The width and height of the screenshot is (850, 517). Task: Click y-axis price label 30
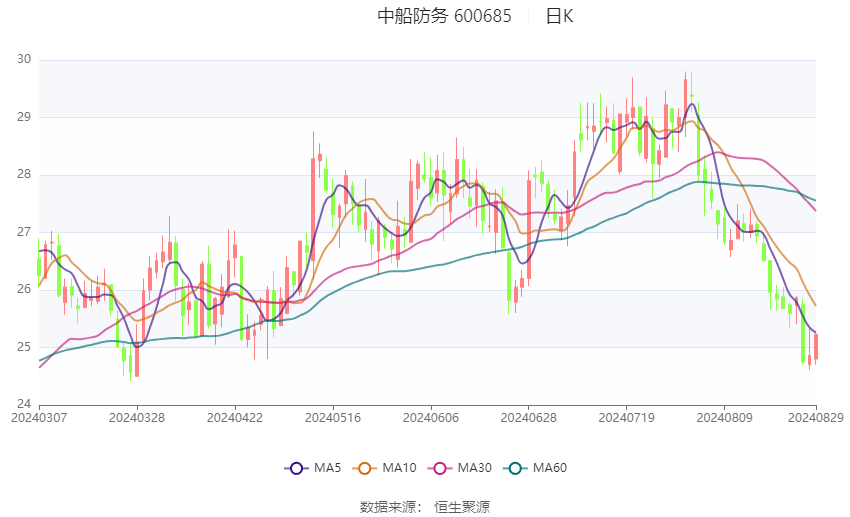click(24, 59)
